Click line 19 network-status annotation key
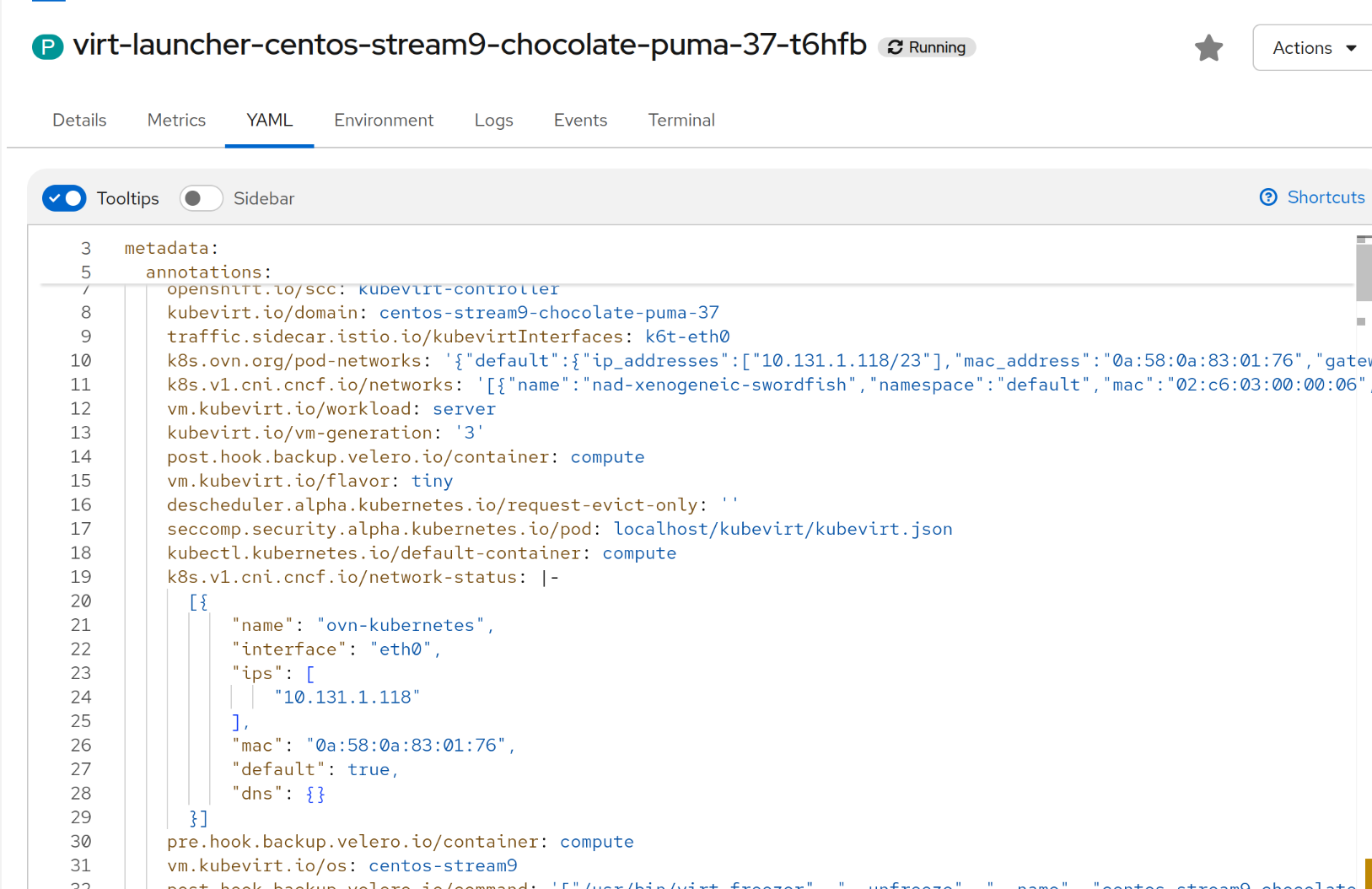 click(x=342, y=577)
